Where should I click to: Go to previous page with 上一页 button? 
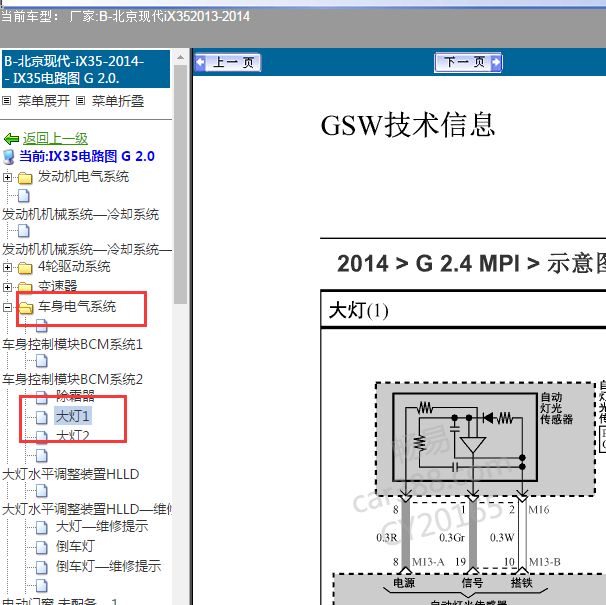pyautogui.click(x=228, y=62)
